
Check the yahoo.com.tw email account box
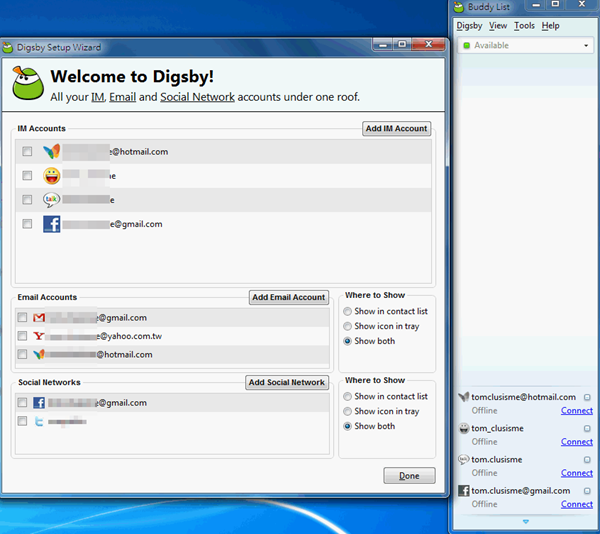[22, 336]
